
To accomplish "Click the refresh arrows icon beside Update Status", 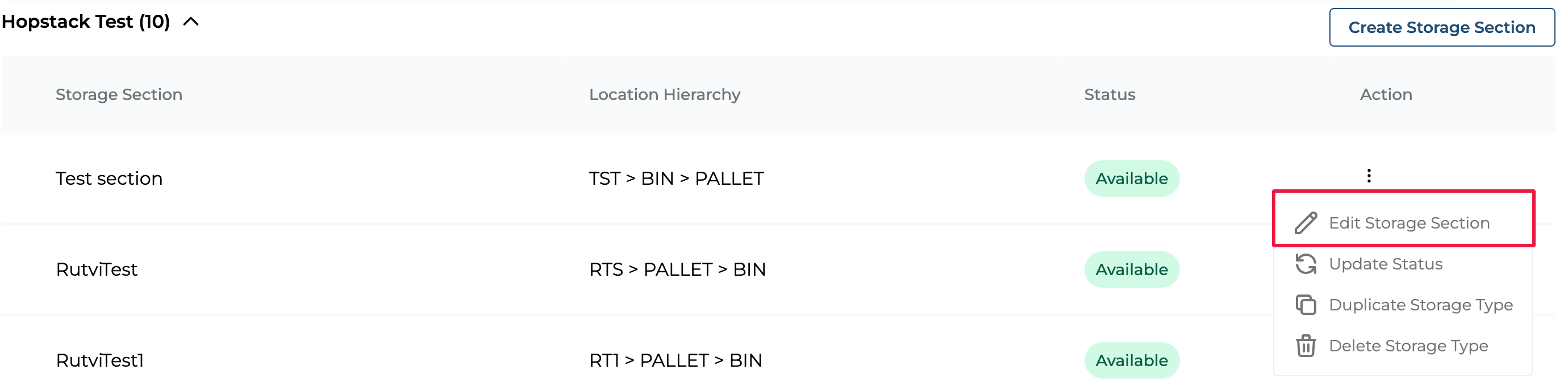I will coord(1306,264).
